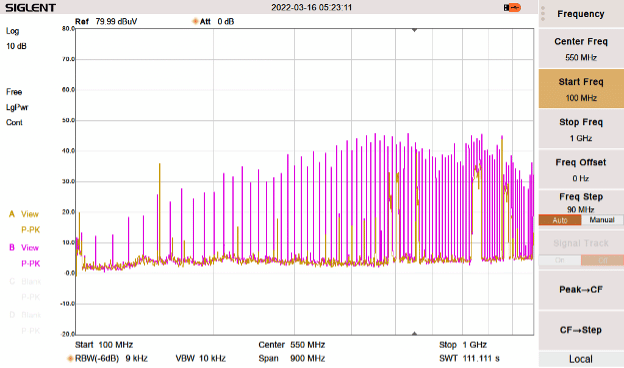The height and width of the screenshot is (368, 624).
Task: Click the SIGLENT logo
Action: (30, 8)
